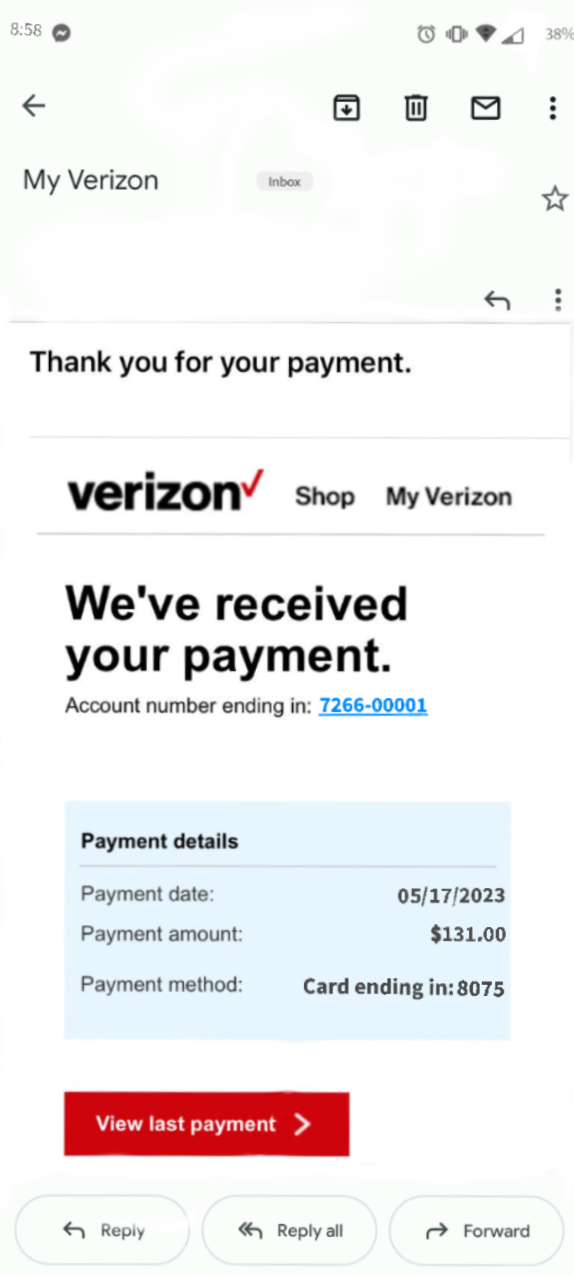Click the Verizon logo in the email
Viewport: 574px width, 1276px height.
[165, 493]
